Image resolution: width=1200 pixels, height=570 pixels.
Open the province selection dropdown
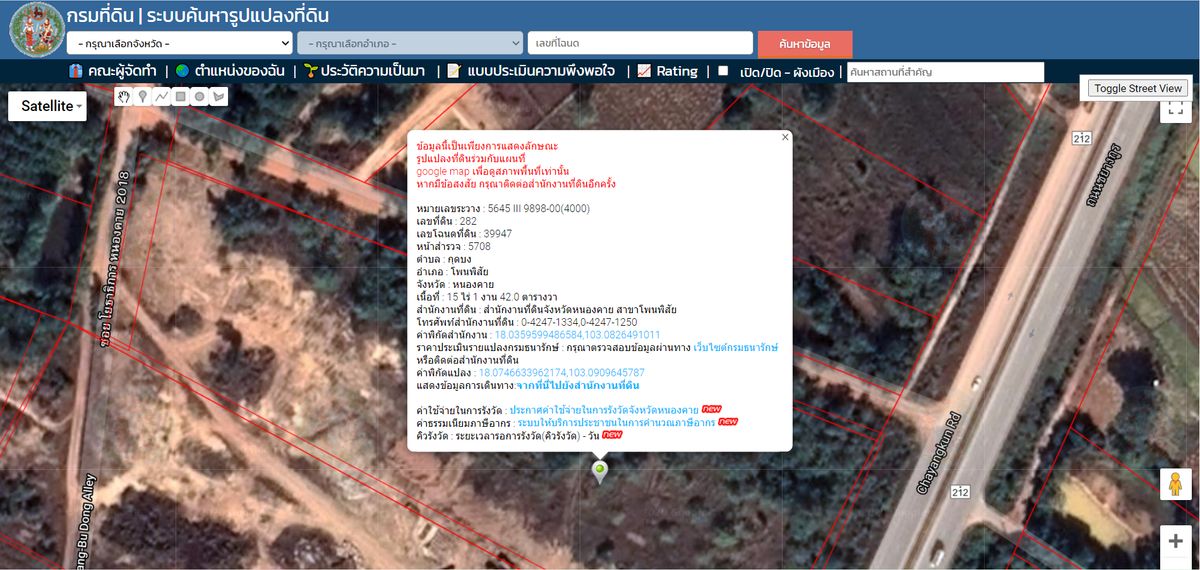[x=179, y=44]
